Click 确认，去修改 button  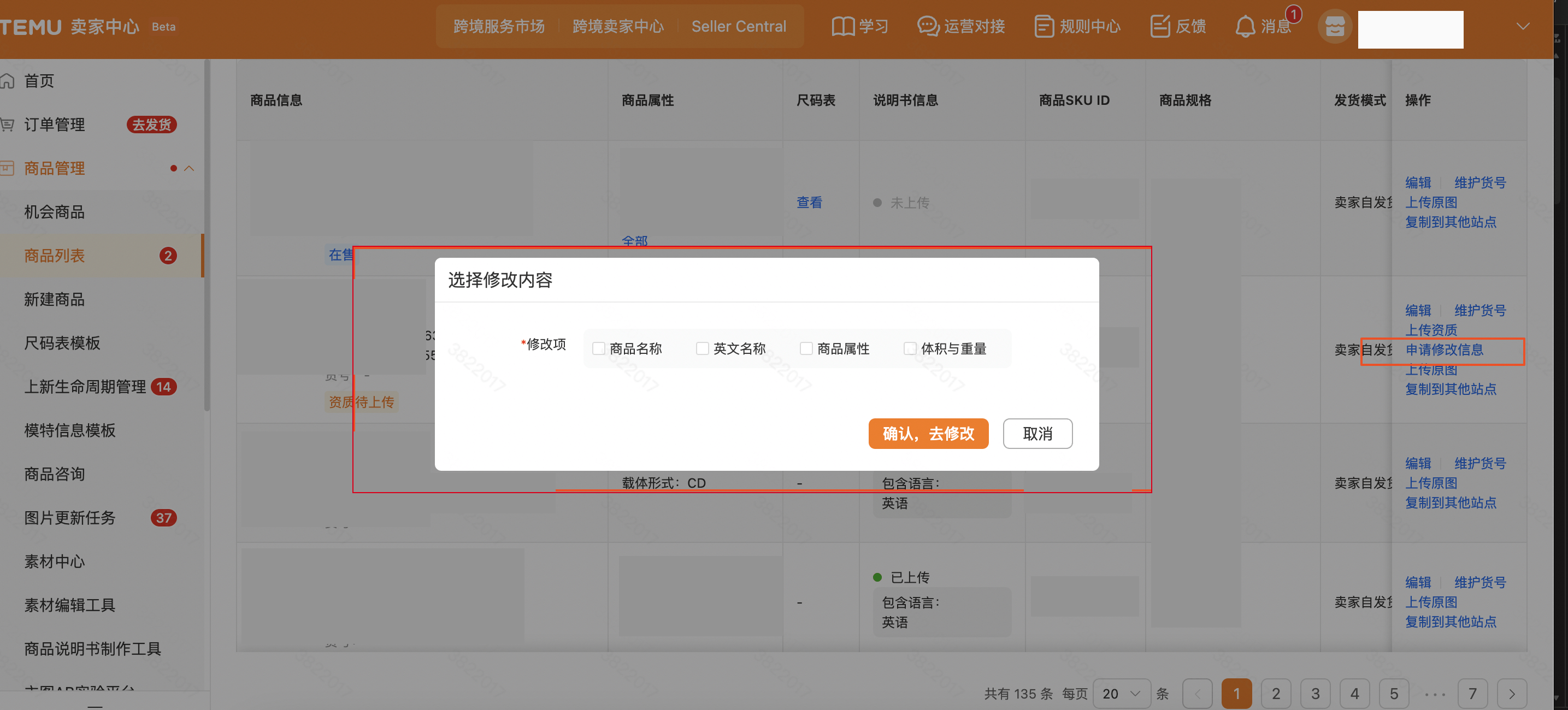pos(928,434)
